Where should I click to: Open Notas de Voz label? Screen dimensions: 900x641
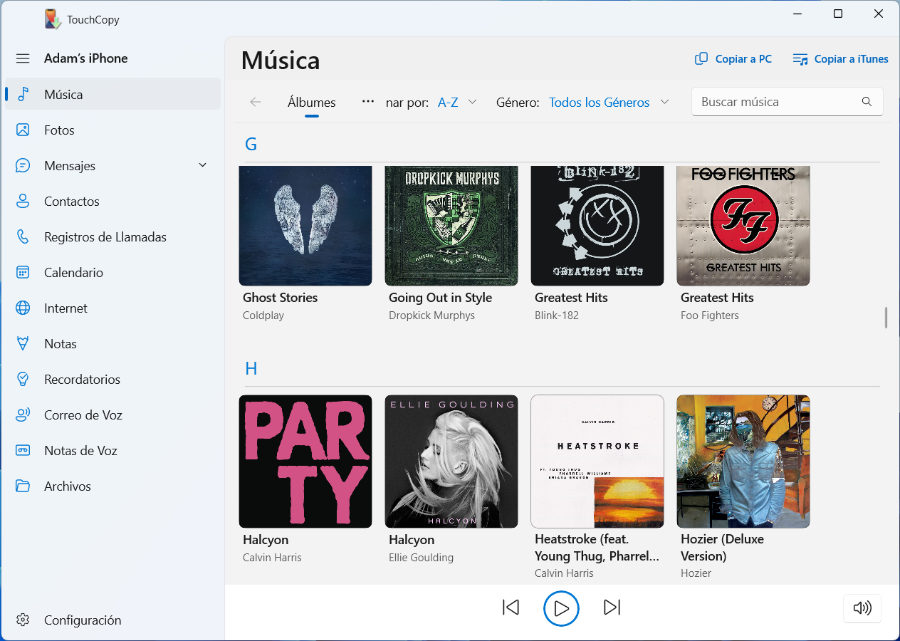click(80, 450)
